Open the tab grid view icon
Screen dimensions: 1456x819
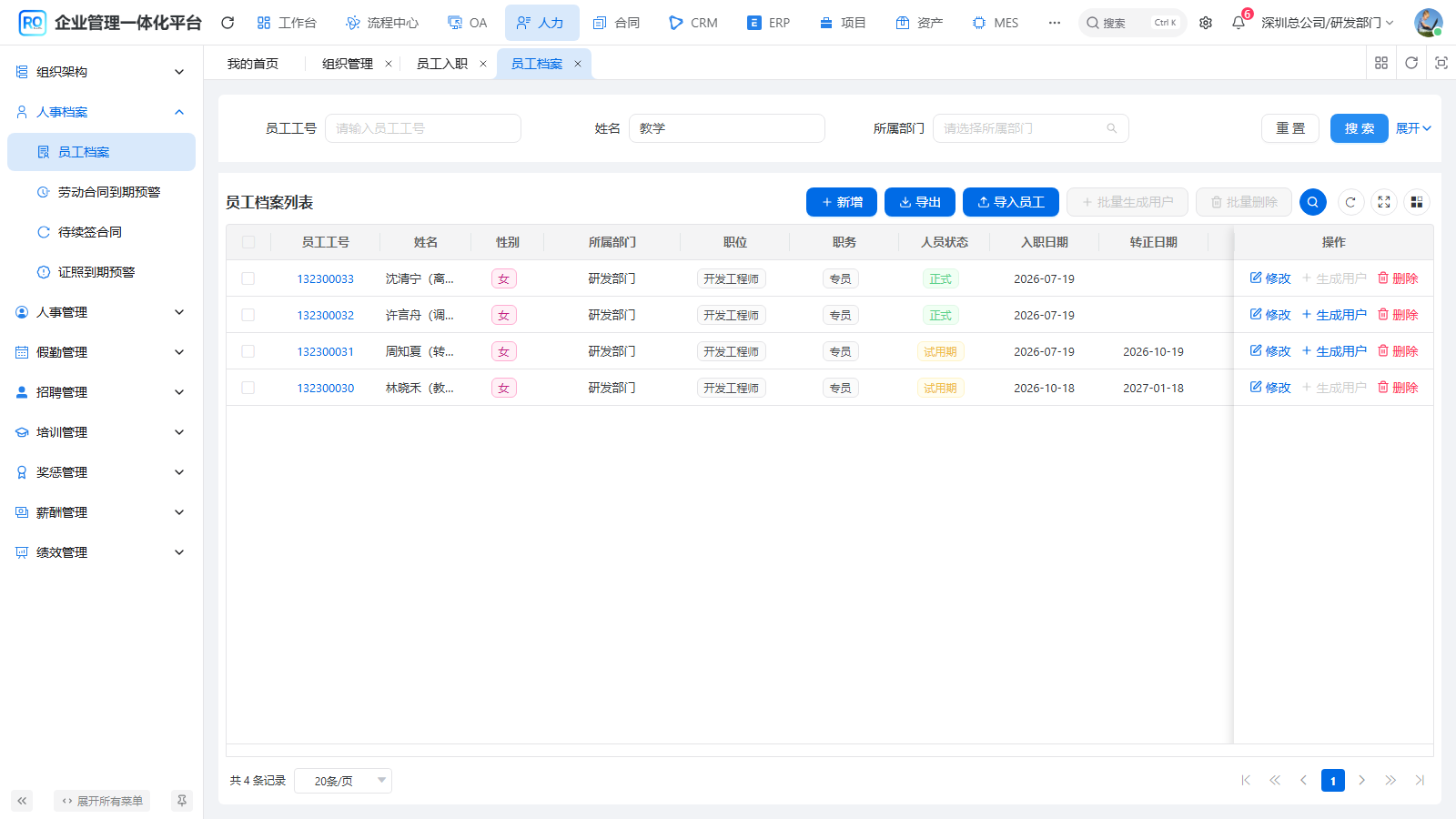point(1381,63)
